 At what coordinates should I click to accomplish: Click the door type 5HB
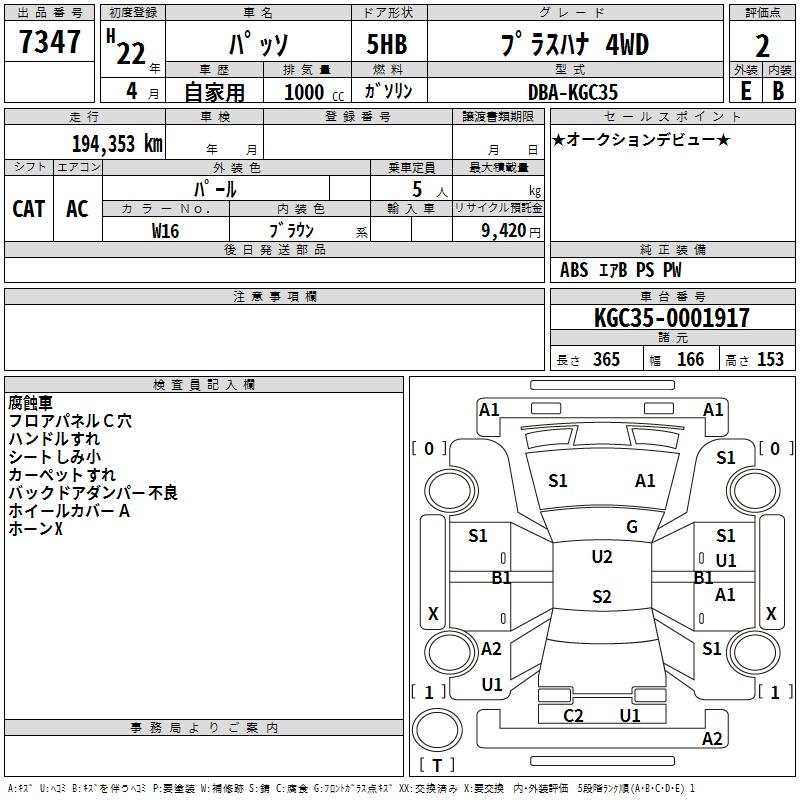(x=387, y=44)
